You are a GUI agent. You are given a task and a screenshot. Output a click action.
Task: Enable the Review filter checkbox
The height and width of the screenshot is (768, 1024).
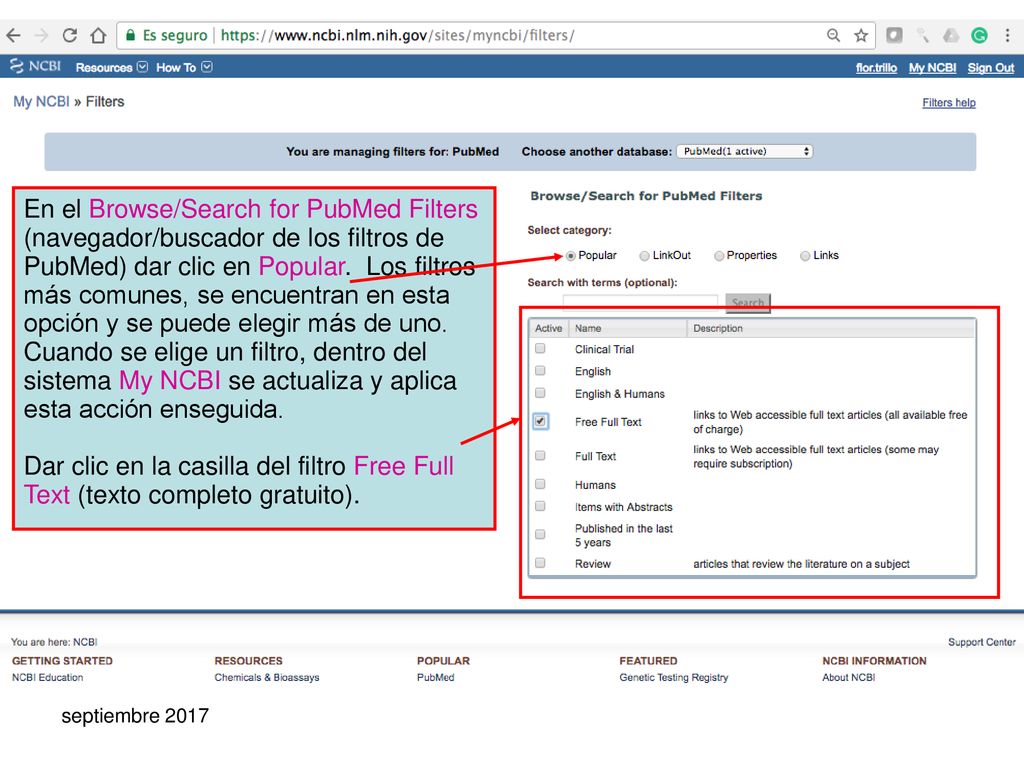[x=540, y=563]
